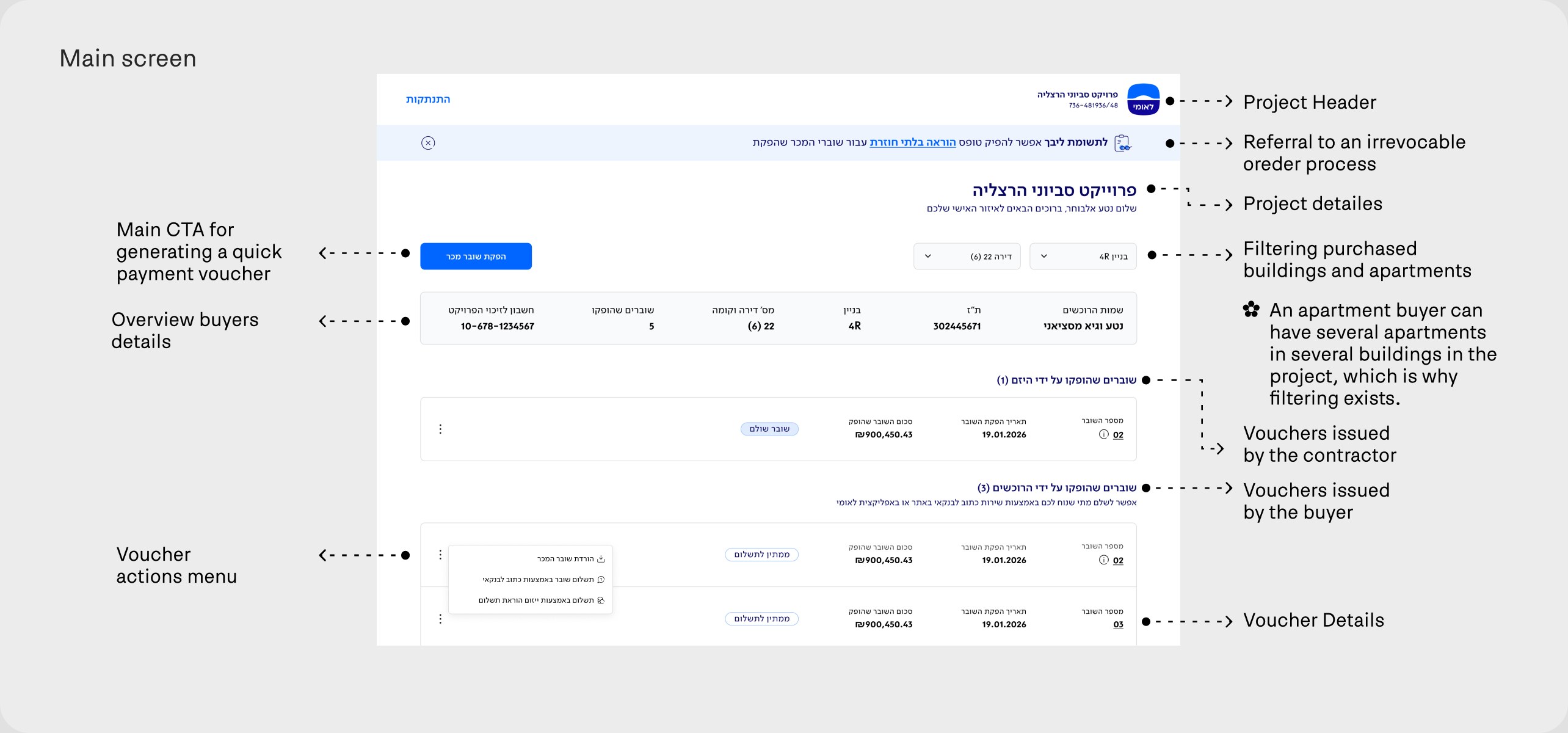This screenshot has width=1568, height=733.
Task: Click the apartment value (6) 22 in the buyers overview
Action: pyautogui.click(x=761, y=326)
